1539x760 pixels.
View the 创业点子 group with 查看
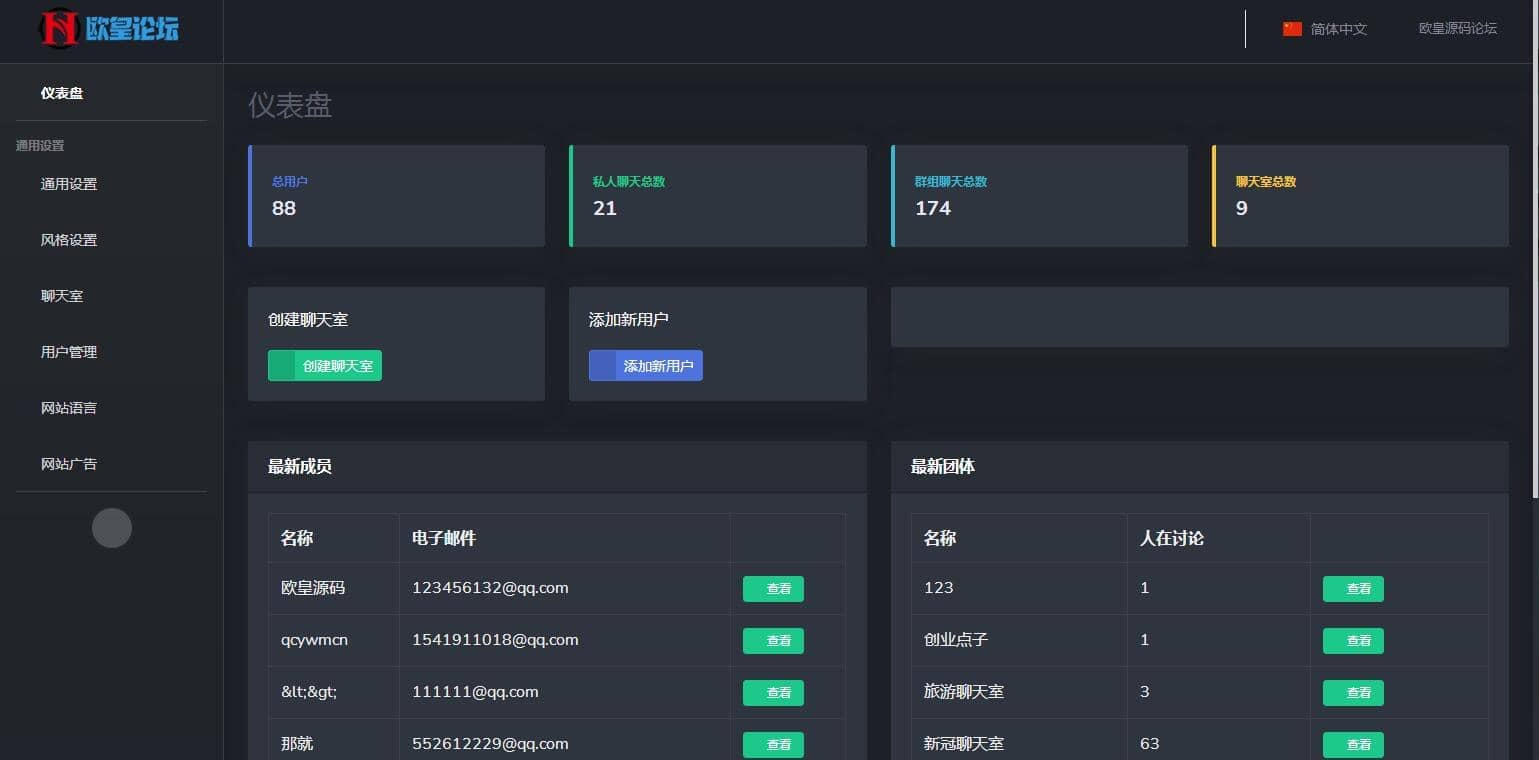point(1353,641)
